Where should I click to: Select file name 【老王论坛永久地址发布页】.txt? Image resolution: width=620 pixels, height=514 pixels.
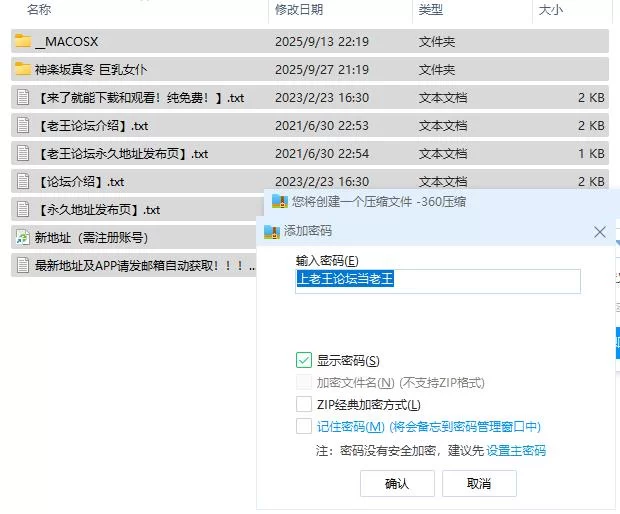click(123, 154)
